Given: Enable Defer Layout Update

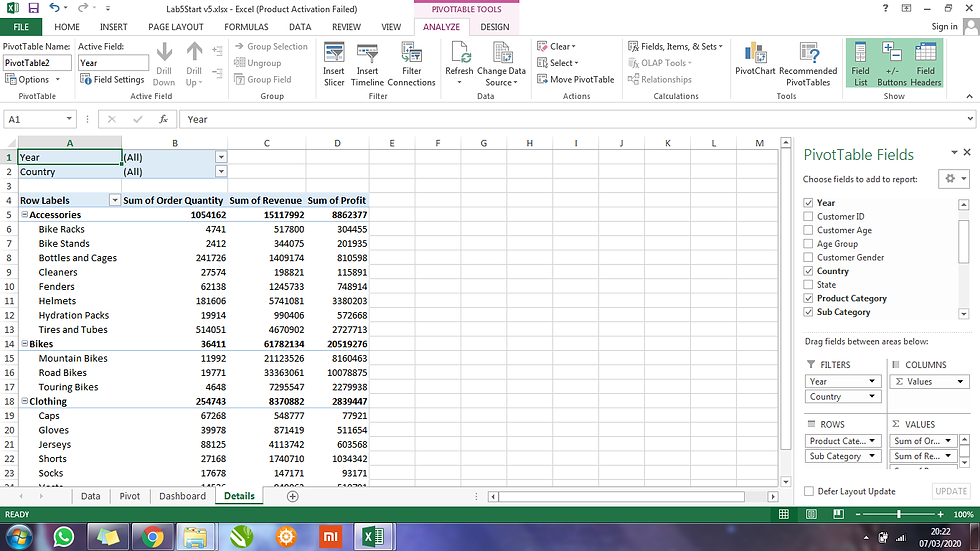Looking at the screenshot, I should click(x=809, y=492).
